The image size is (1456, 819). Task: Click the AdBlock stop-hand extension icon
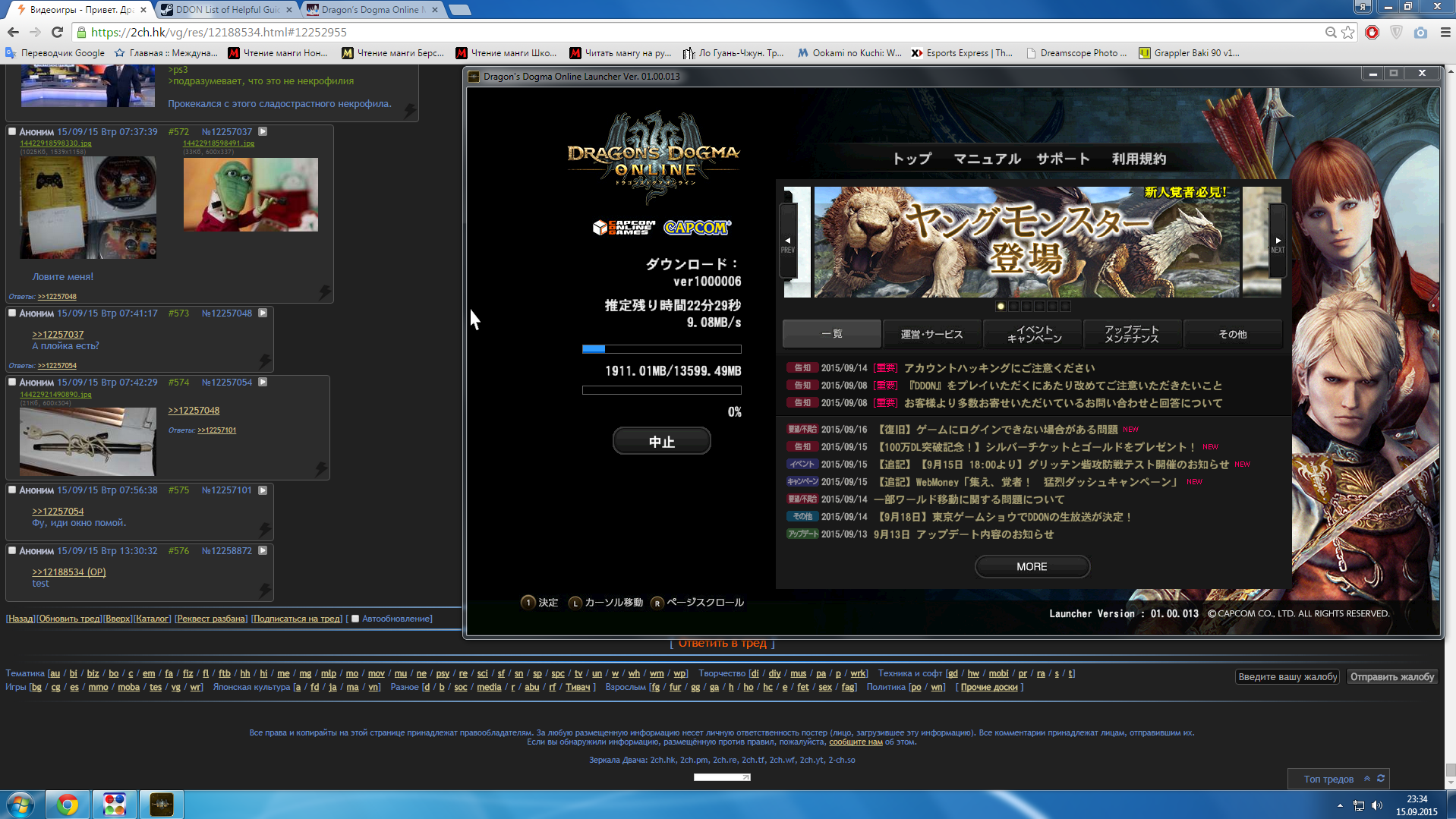pyautogui.click(x=1372, y=32)
